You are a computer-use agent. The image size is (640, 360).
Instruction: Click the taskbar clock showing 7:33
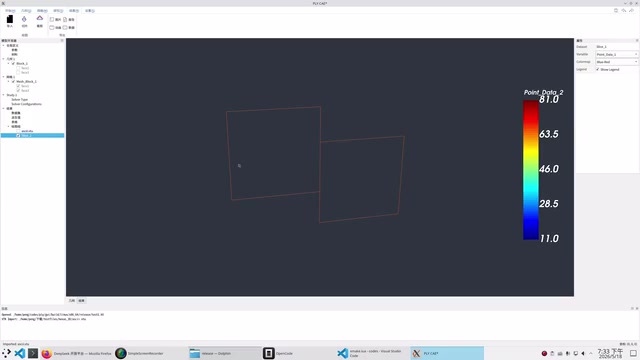coord(611,353)
